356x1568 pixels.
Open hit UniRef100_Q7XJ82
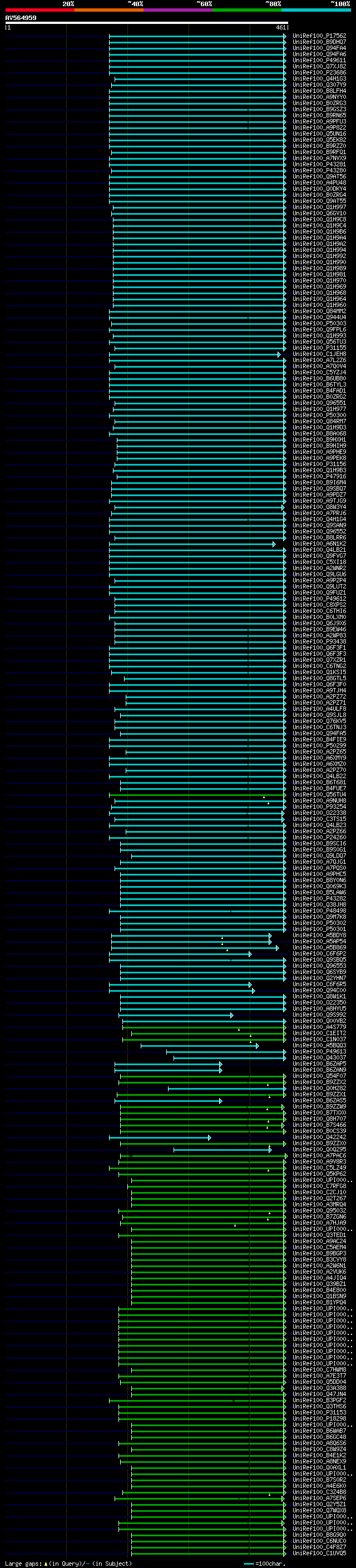(319, 66)
